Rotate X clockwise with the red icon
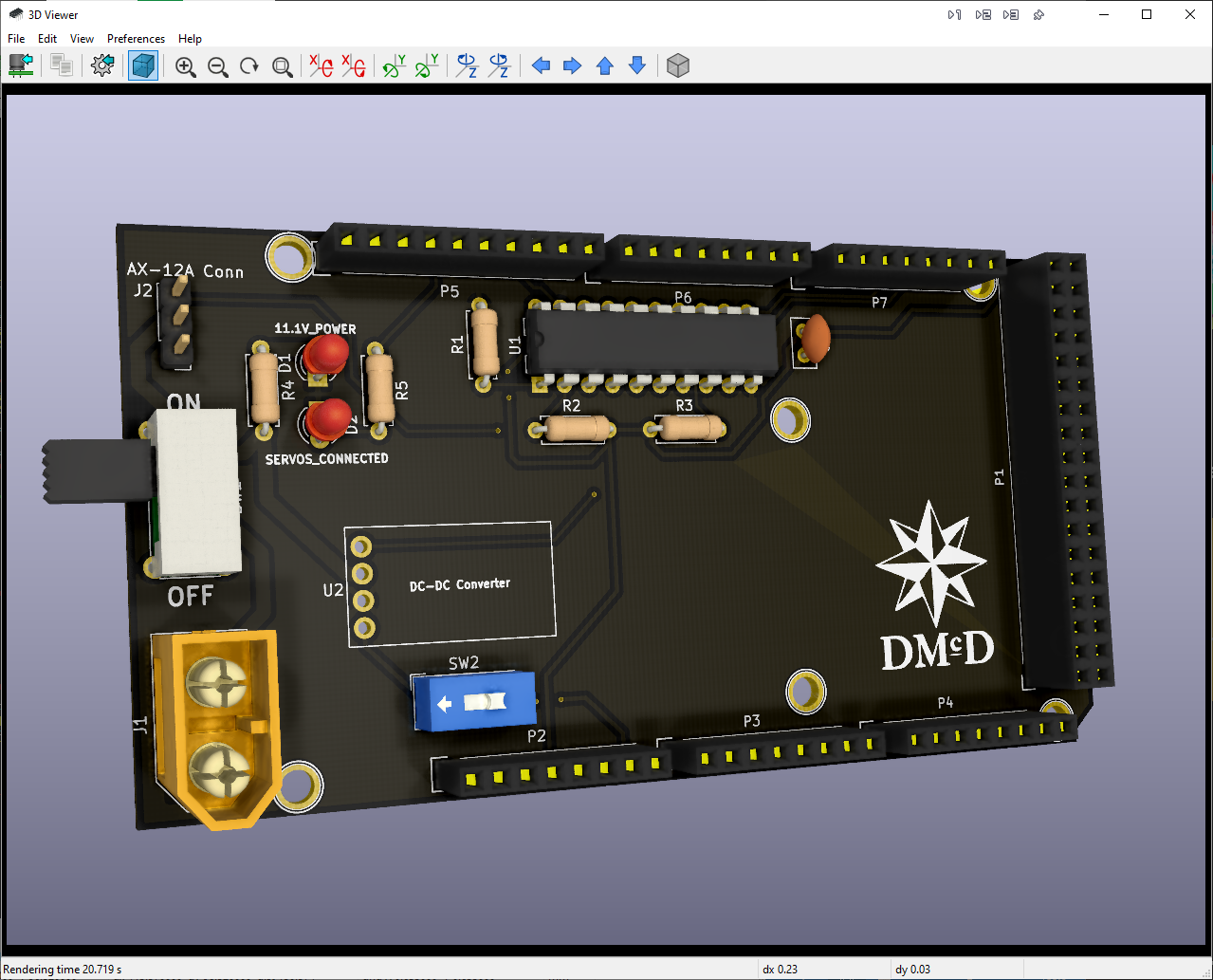 pyautogui.click(x=322, y=65)
